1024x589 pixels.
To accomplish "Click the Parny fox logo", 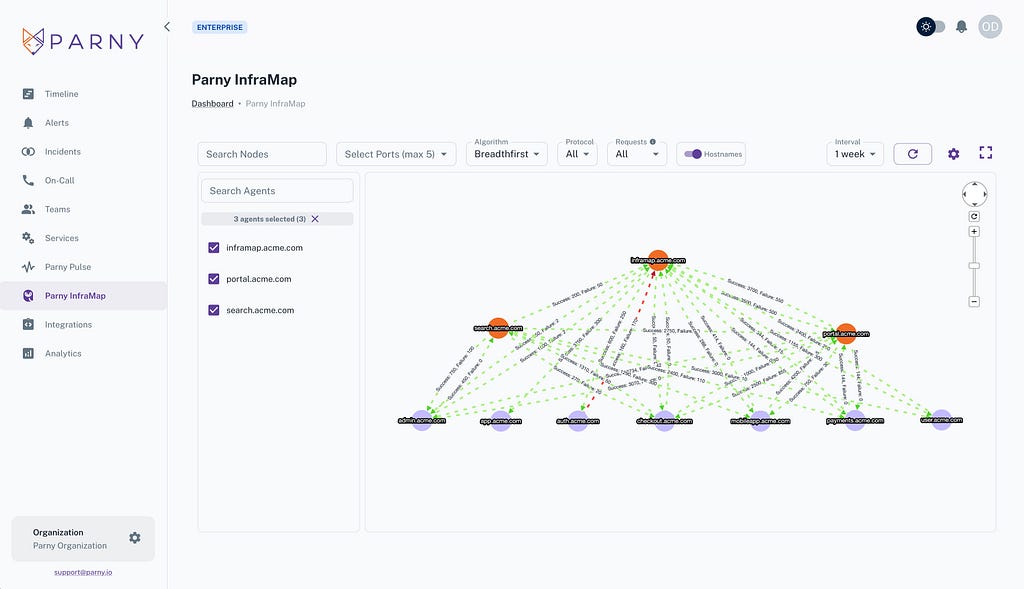I will coord(33,41).
